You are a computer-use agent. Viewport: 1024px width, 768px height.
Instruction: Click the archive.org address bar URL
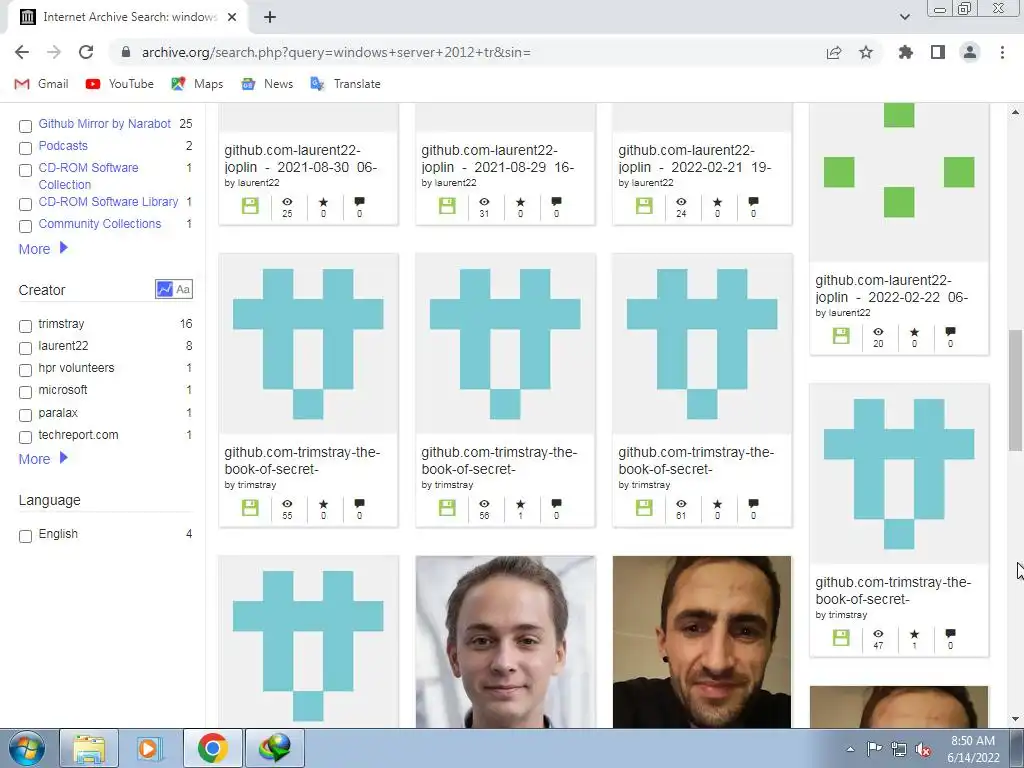336,52
